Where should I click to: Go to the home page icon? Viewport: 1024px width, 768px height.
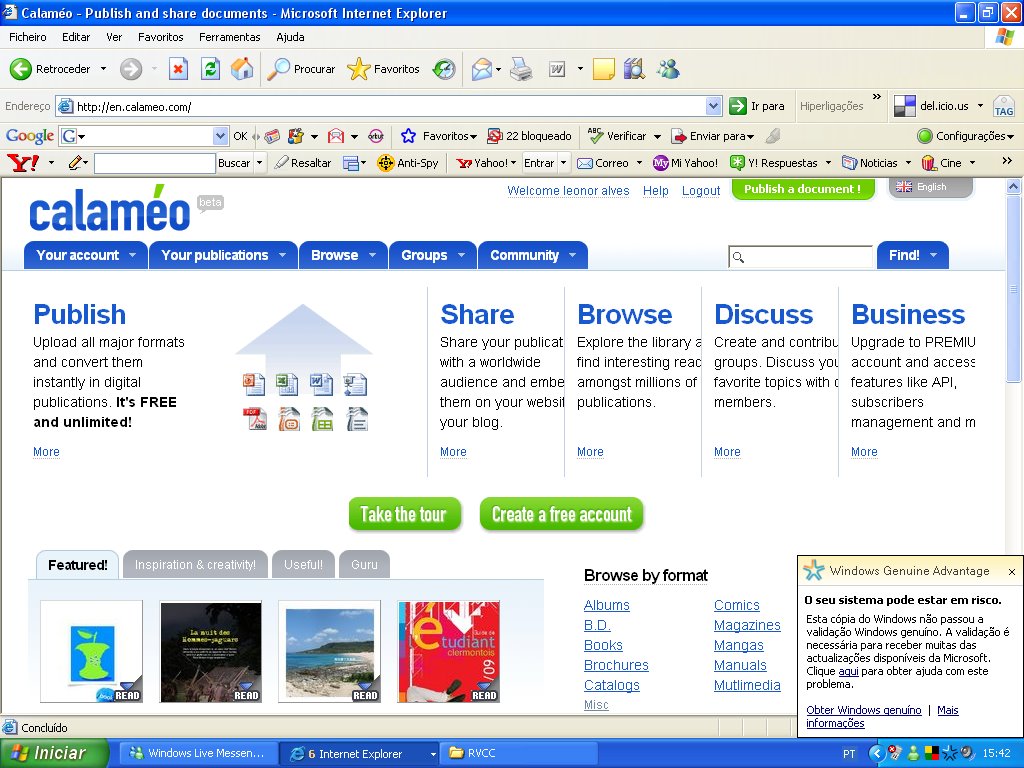point(242,69)
